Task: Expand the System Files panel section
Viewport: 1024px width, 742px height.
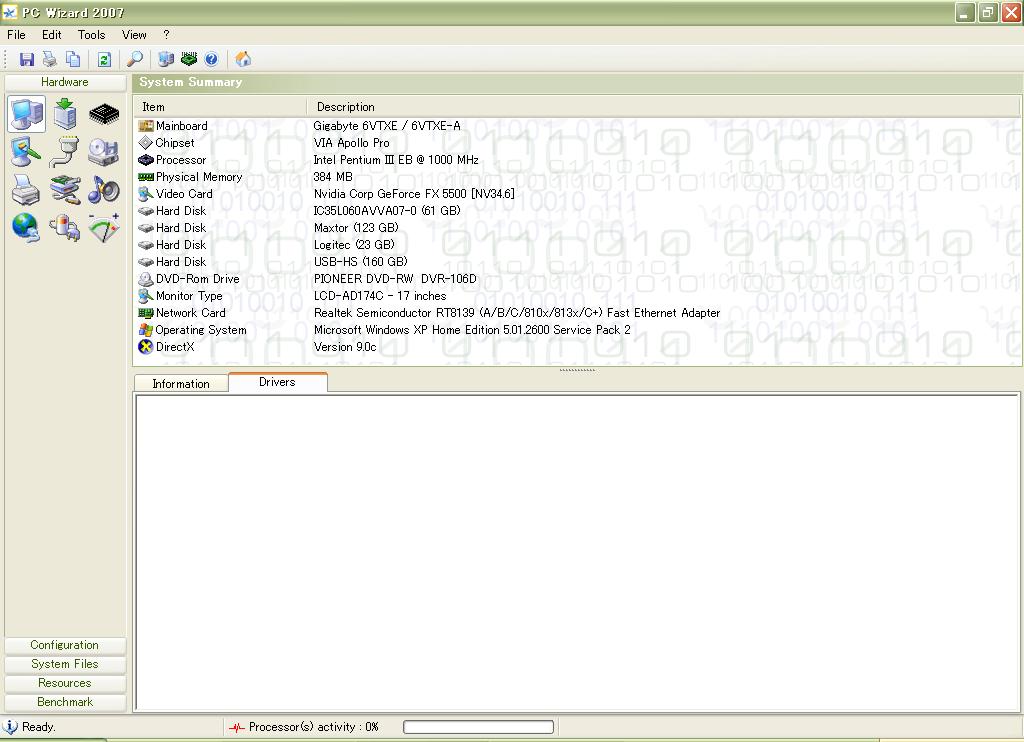Action: click(65, 664)
